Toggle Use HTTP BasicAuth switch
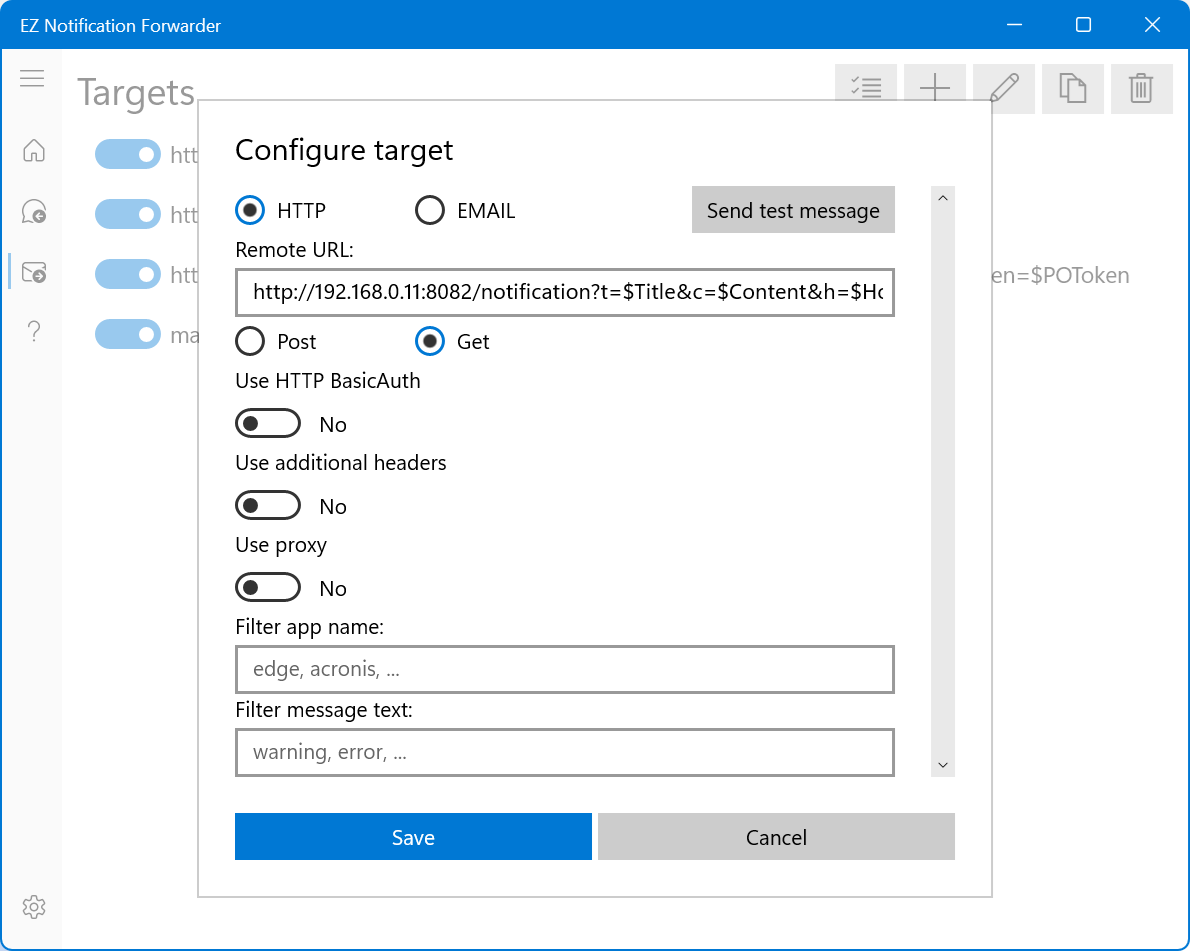The image size is (1190, 951). pos(268,424)
